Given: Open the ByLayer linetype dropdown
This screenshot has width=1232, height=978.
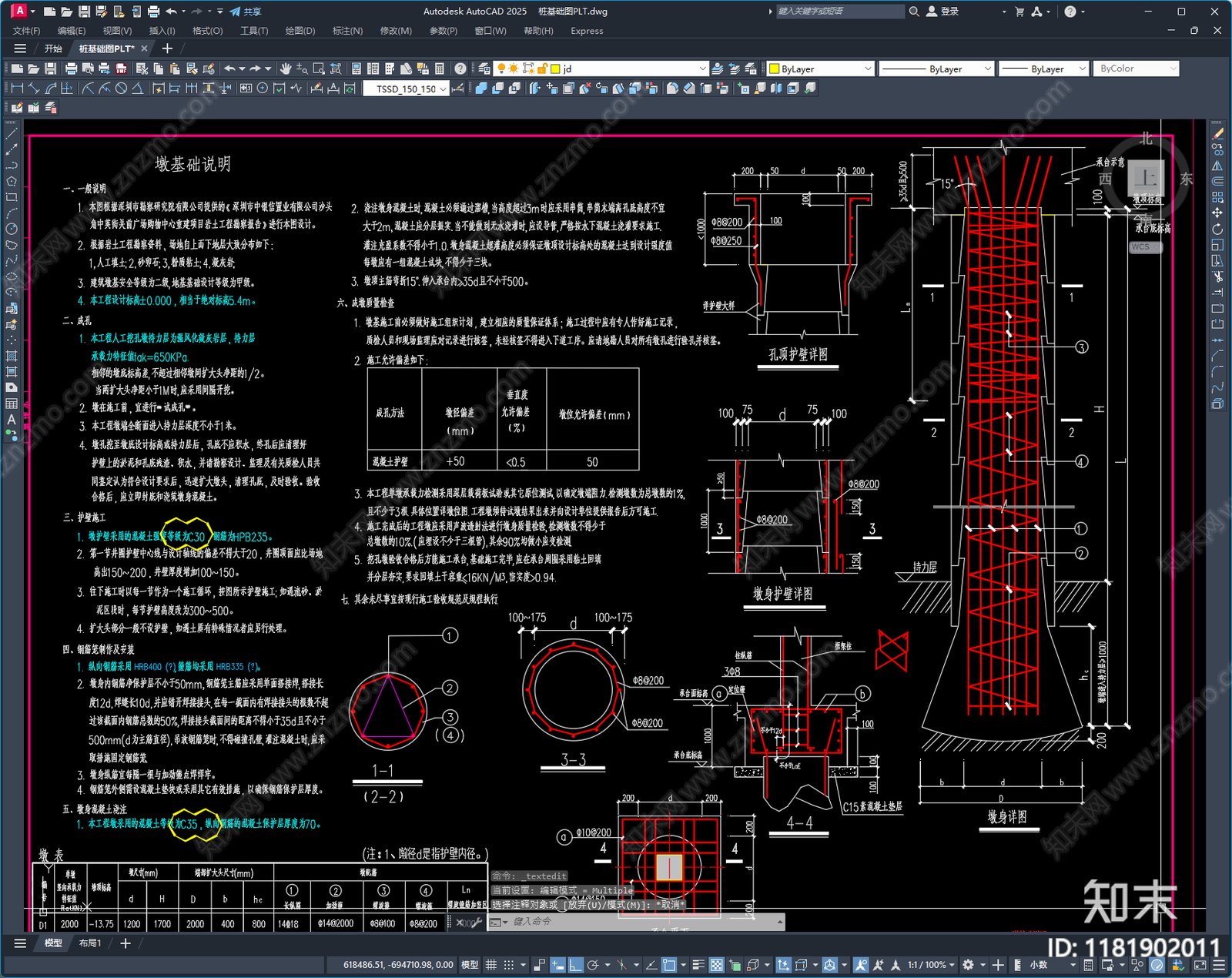Looking at the screenshot, I should (x=936, y=69).
